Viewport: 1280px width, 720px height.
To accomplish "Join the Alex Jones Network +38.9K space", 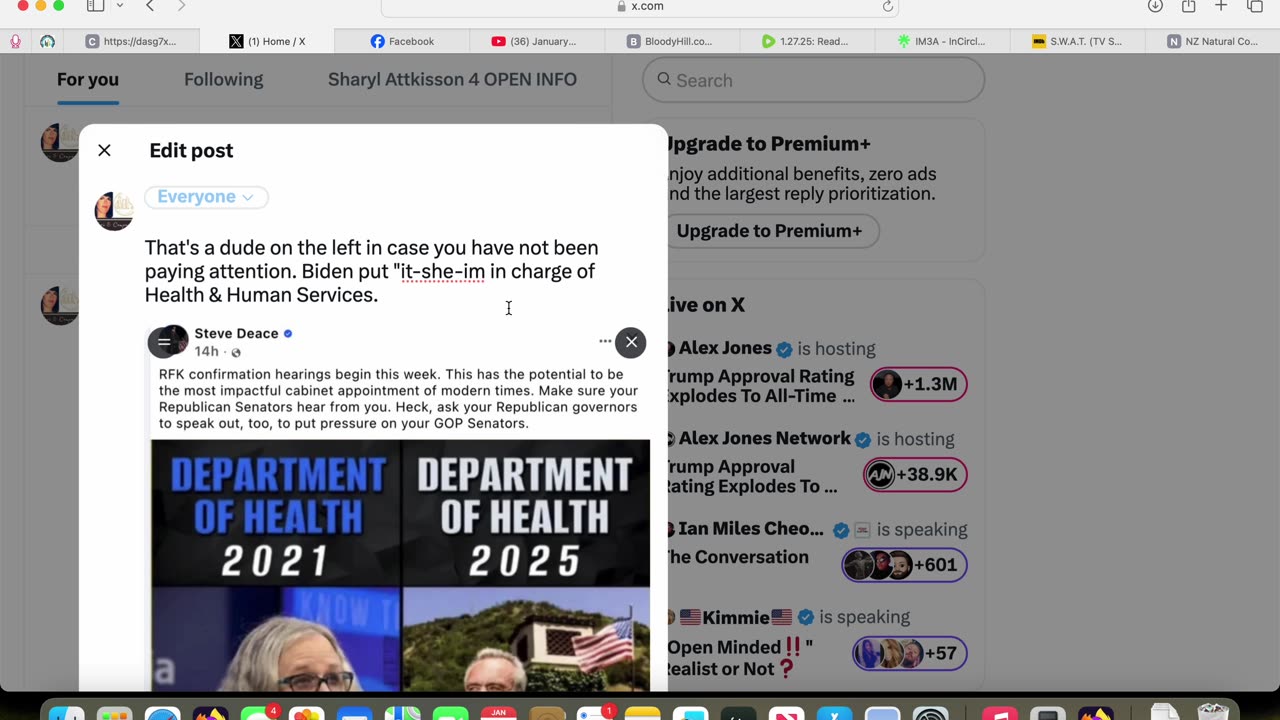I will point(915,475).
